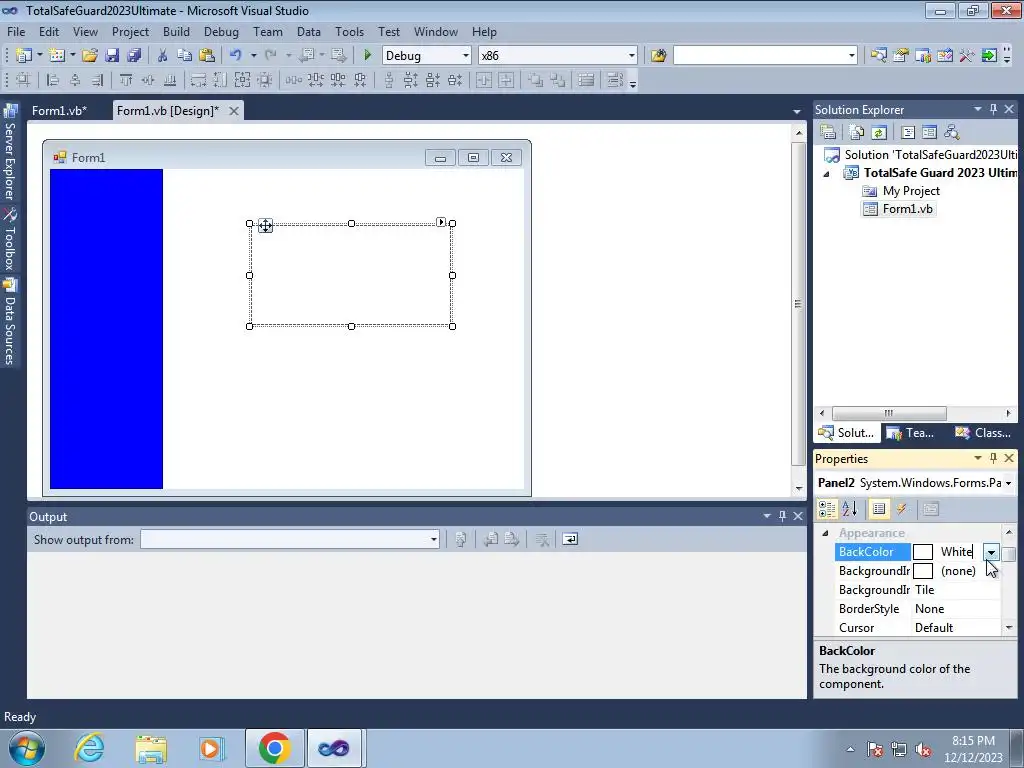The height and width of the screenshot is (768, 1024).
Task: Open the x86 platform dropdown
Action: pyautogui.click(x=632, y=56)
